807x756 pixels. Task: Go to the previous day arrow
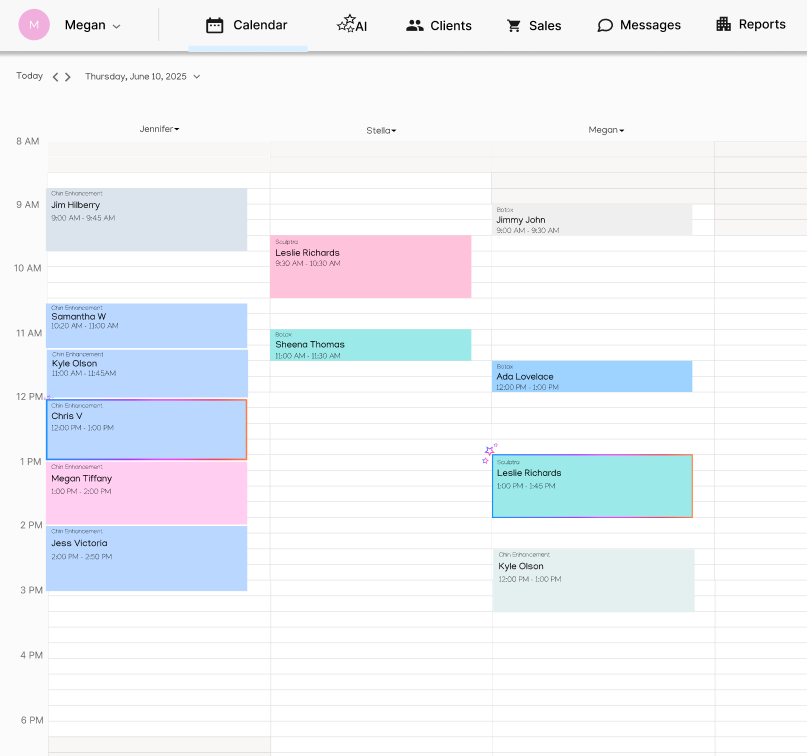(x=56, y=77)
